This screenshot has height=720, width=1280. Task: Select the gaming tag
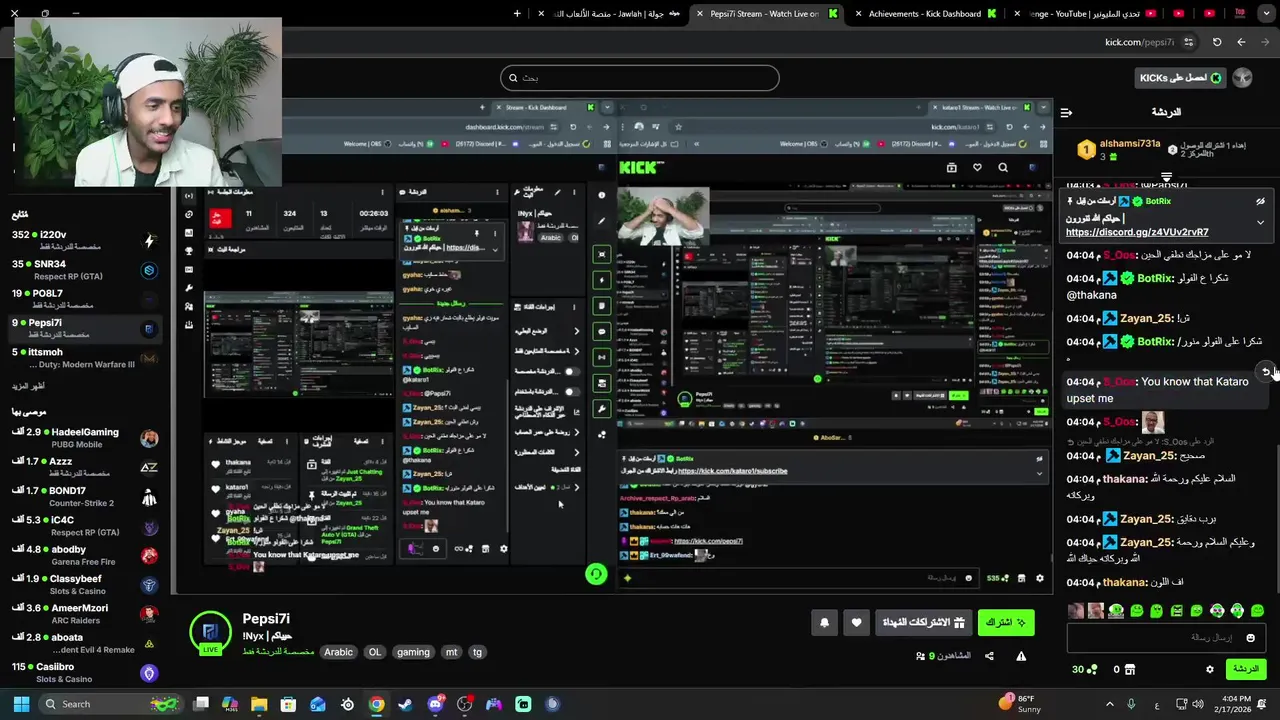(413, 652)
